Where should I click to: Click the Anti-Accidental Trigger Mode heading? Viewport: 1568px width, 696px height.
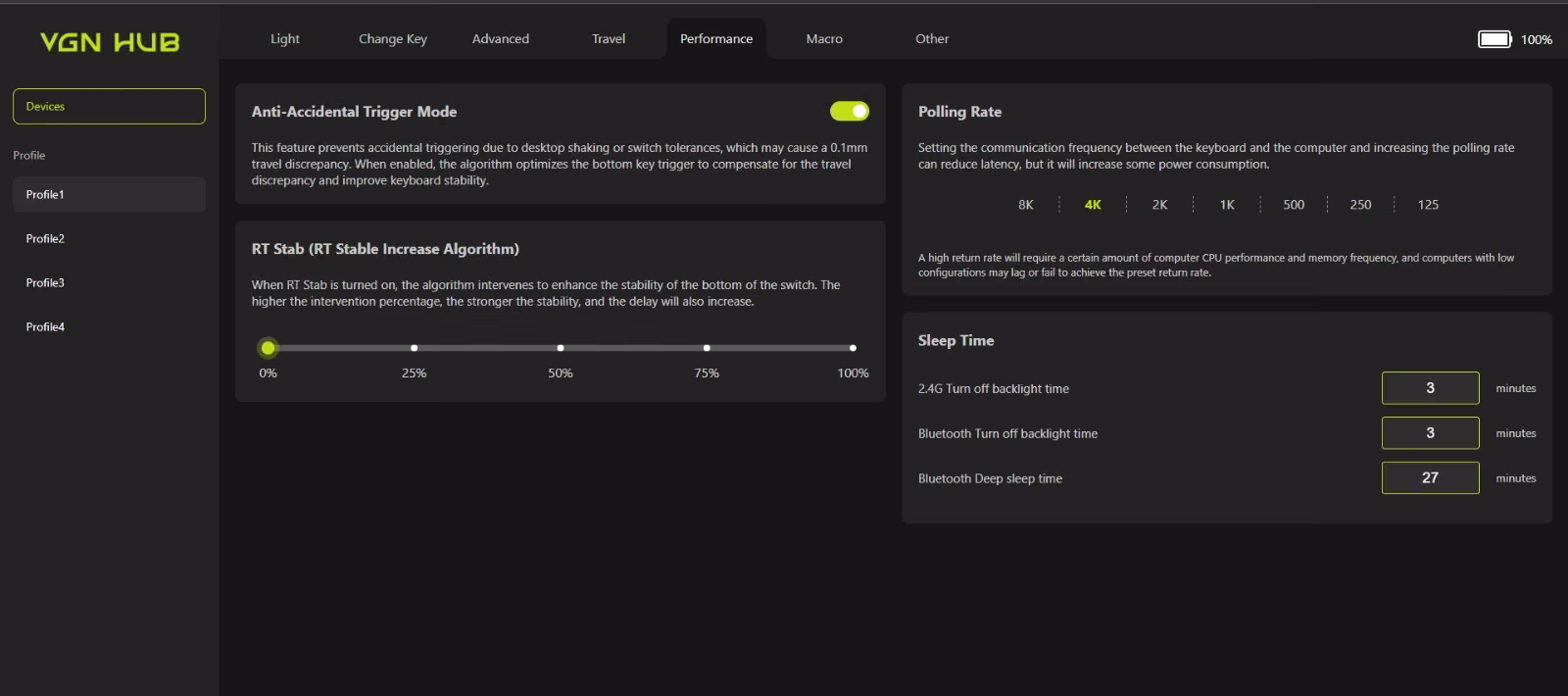pyautogui.click(x=354, y=112)
